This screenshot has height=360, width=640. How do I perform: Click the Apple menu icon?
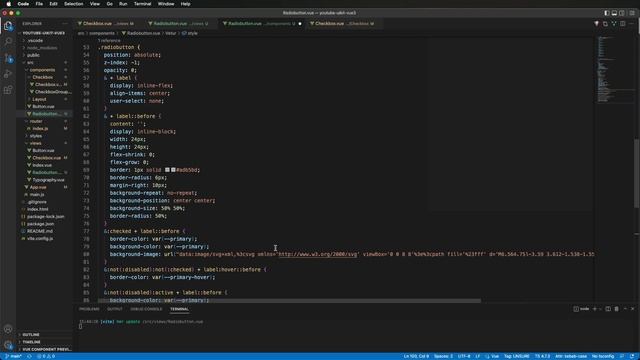pos(9,4)
